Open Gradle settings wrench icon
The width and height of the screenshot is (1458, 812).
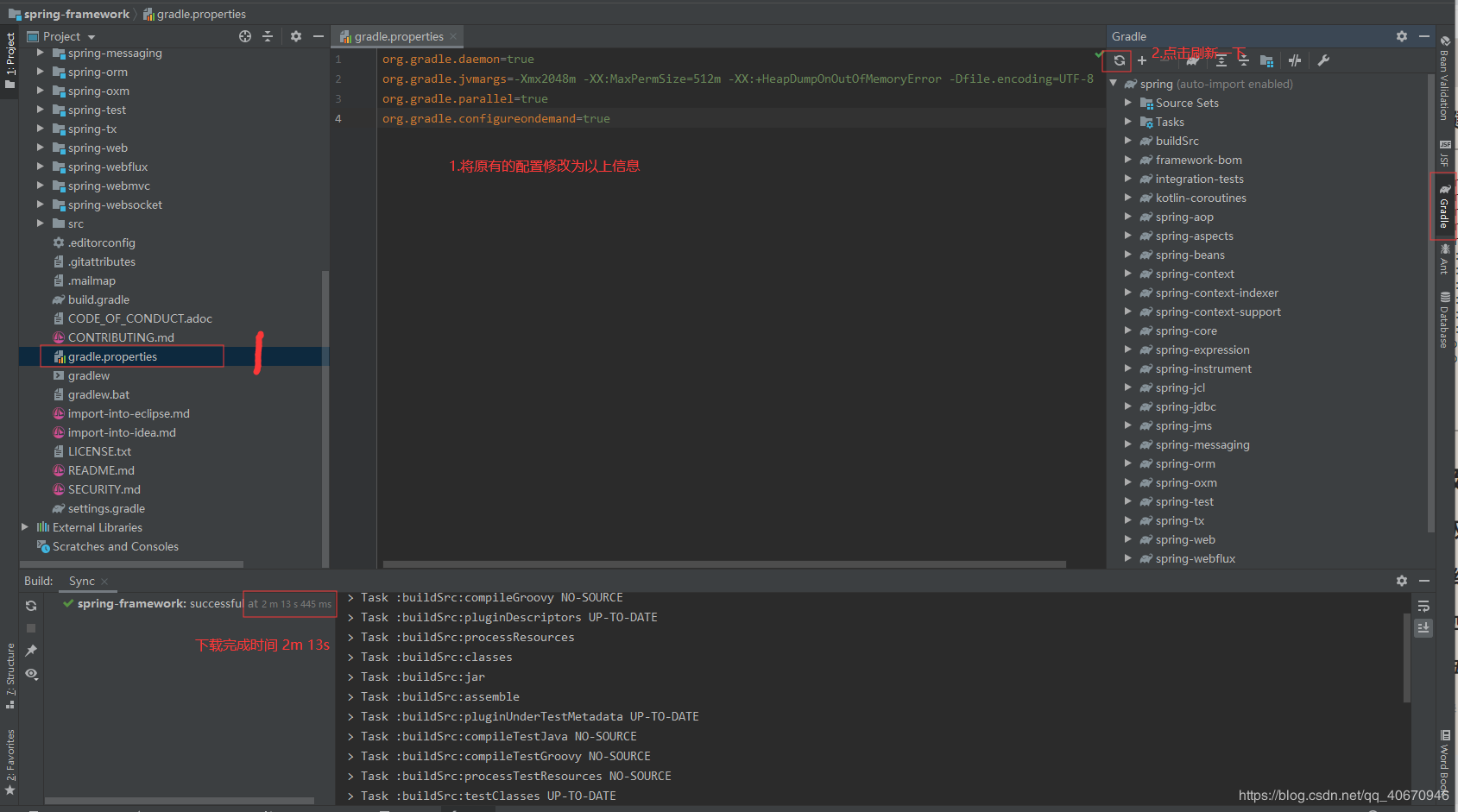point(1323,60)
